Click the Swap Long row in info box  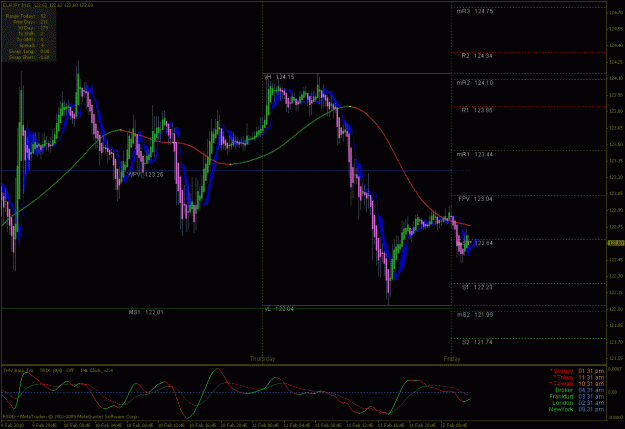(x=29, y=51)
